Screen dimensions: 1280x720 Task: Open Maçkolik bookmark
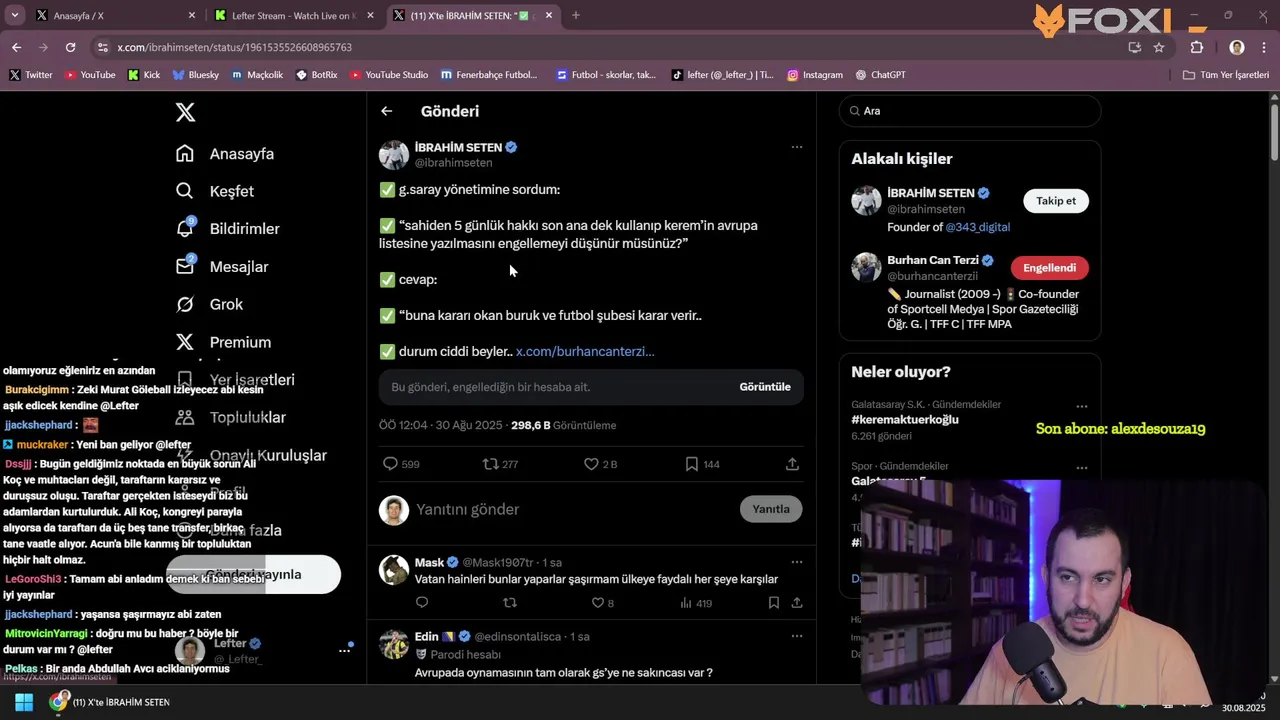(x=257, y=75)
